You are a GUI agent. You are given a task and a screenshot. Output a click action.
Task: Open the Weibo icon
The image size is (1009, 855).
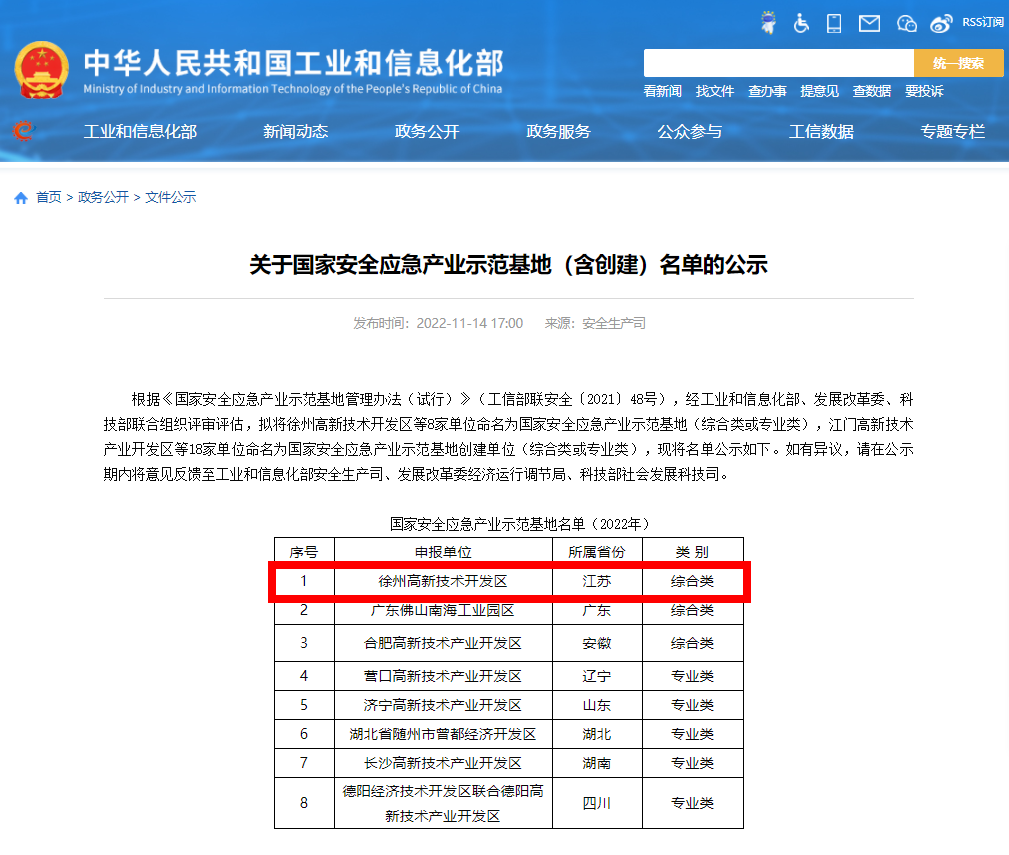[941, 24]
